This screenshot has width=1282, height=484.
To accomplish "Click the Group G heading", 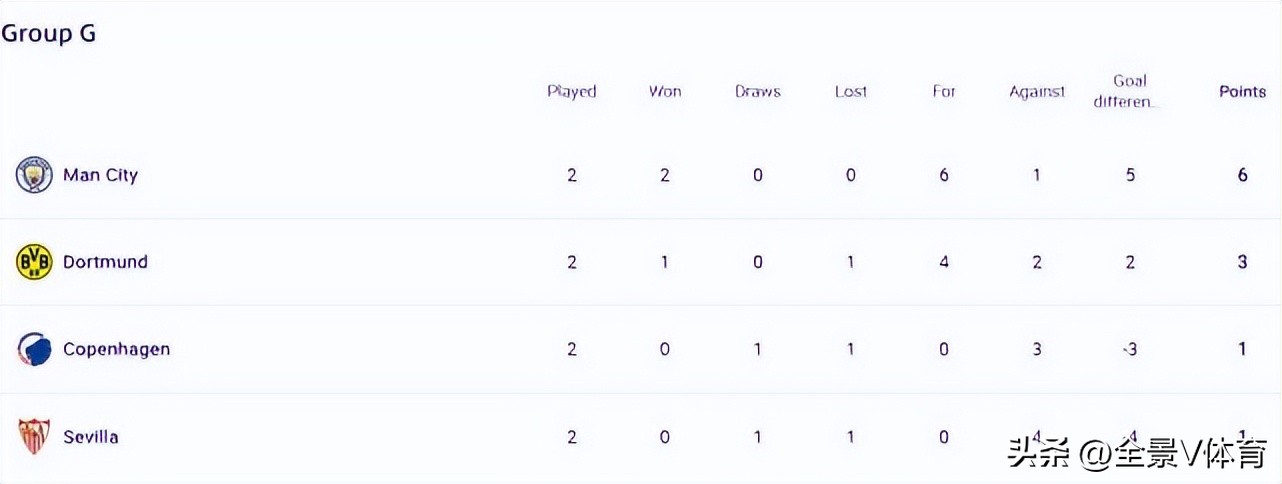I will [48, 33].
